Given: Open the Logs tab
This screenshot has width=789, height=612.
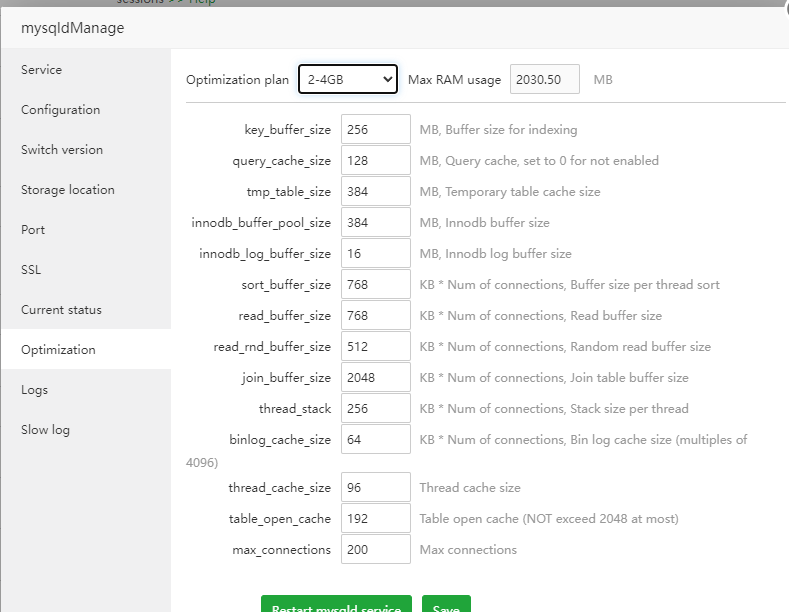Looking at the screenshot, I should [34, 390].
